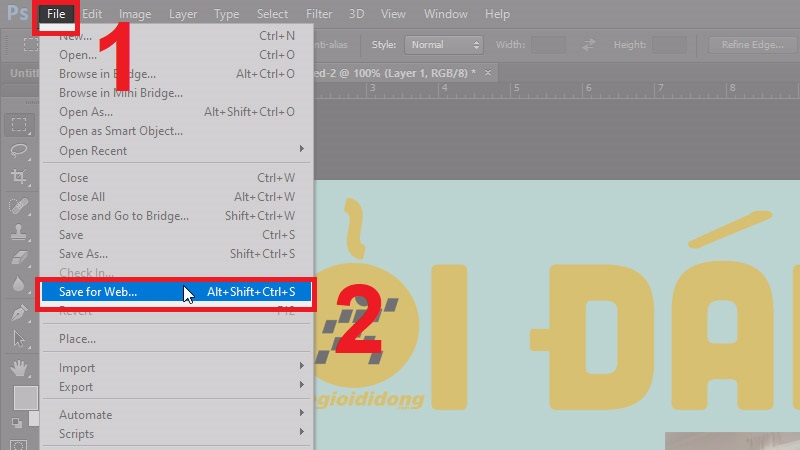Choose Save for Web...
Viewport: 800px width, 450px height.
click(x=177, y=292)
